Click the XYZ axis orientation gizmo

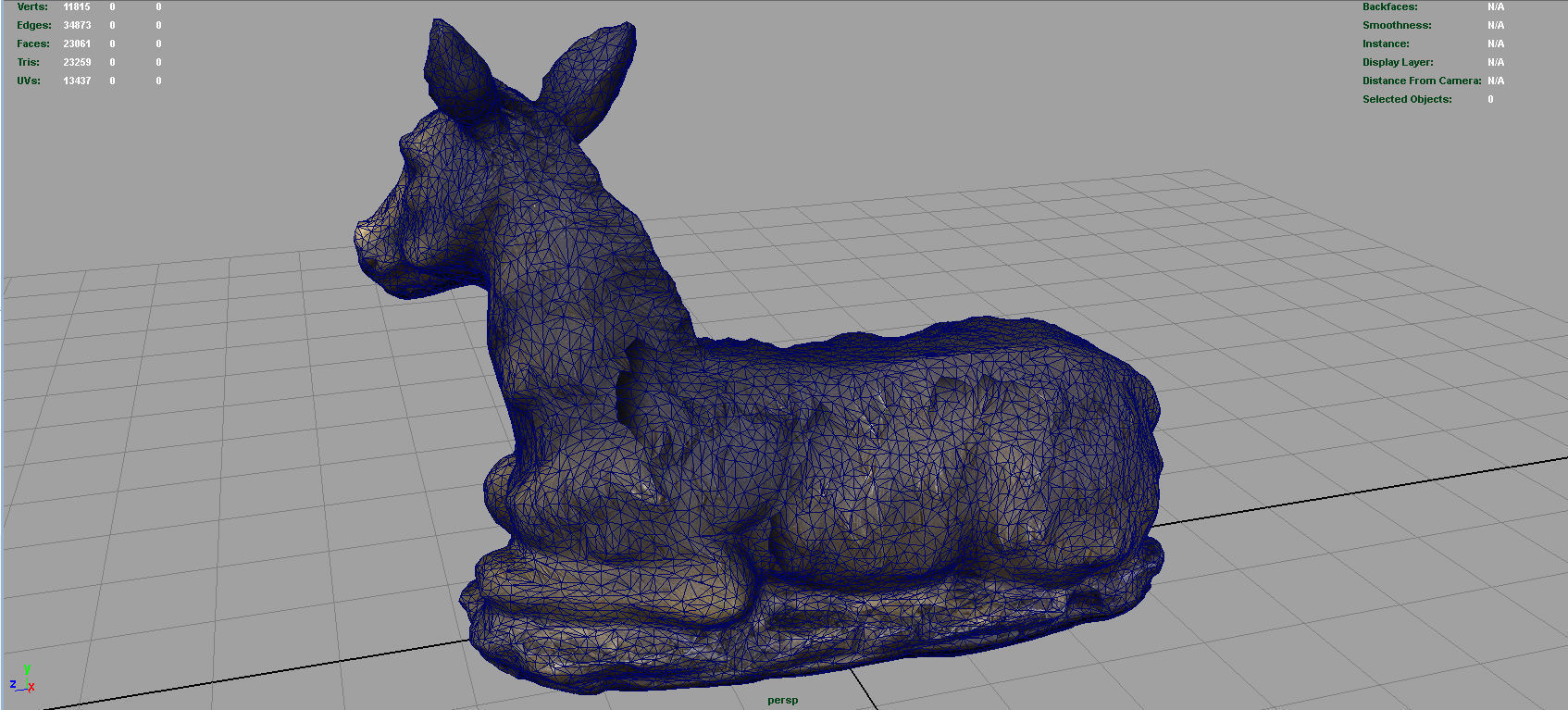(x=22, y=679)
